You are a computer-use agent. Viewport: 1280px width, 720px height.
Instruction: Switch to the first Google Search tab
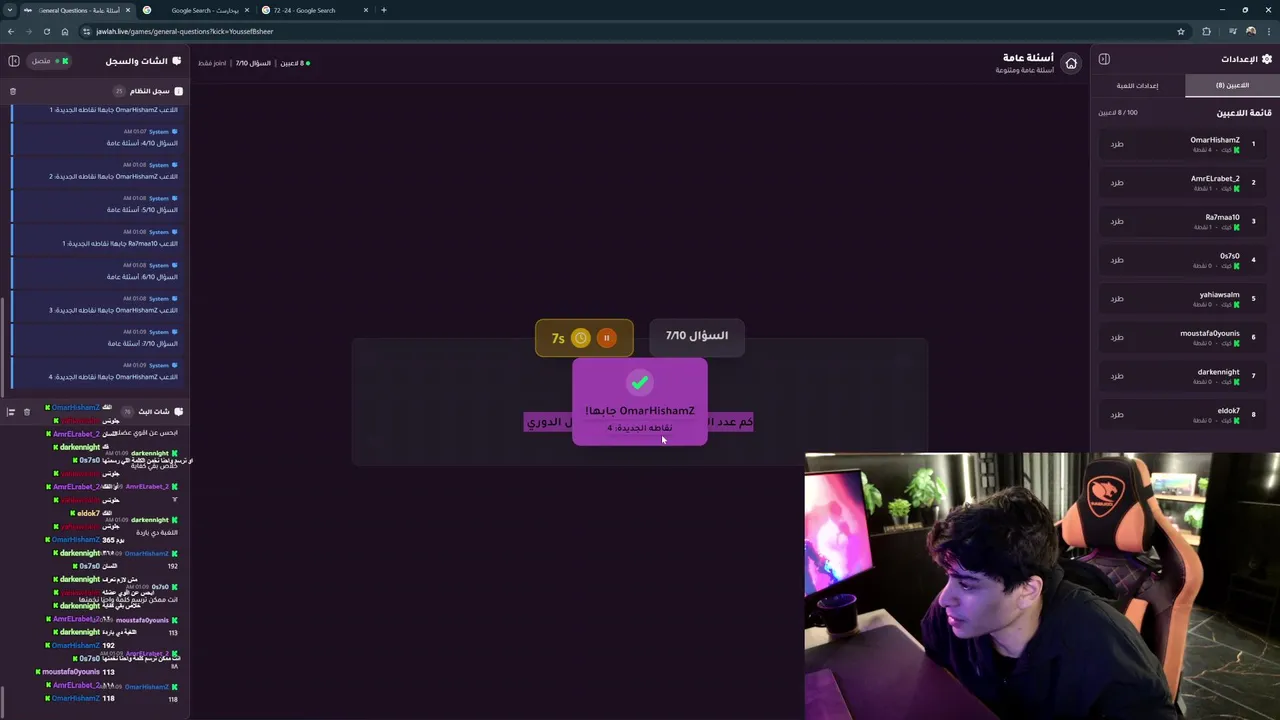click(195, 10)
